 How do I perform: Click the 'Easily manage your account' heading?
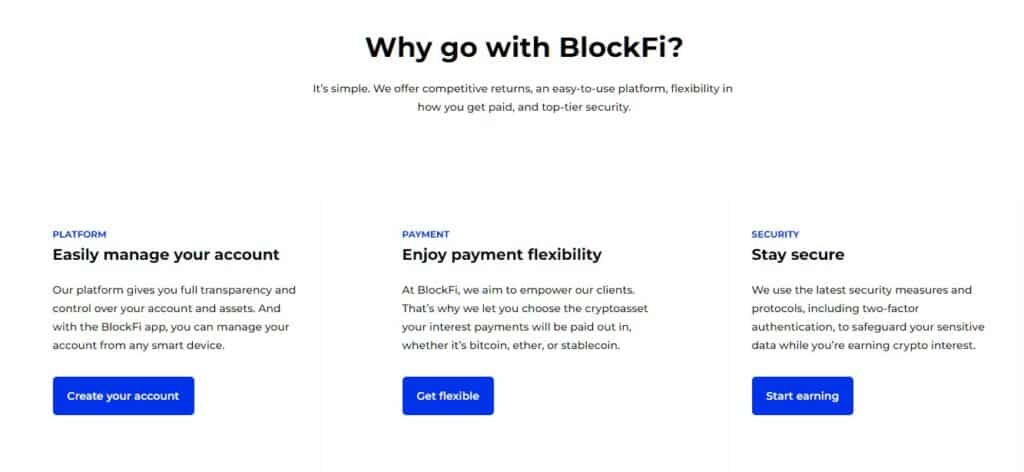[166, 255]
